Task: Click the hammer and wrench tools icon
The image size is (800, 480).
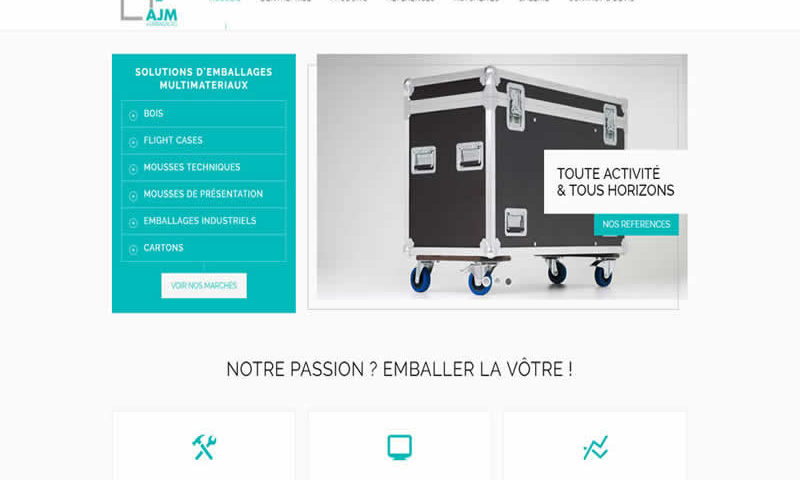Action: tap(204, 447)
